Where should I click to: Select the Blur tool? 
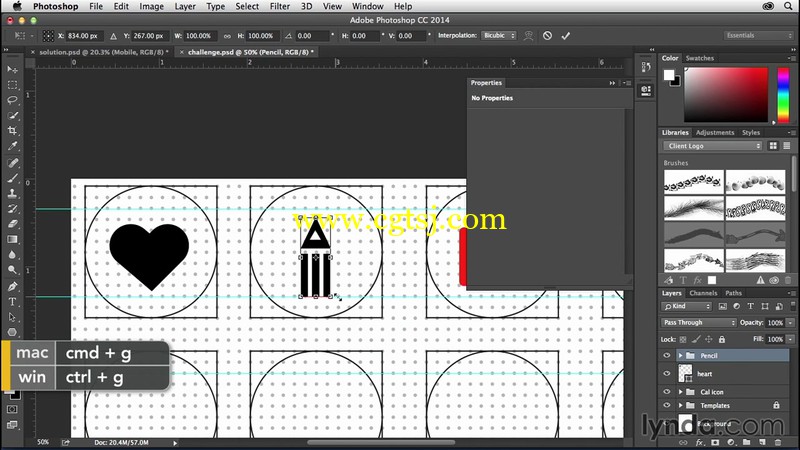click(x=12, y=255)
